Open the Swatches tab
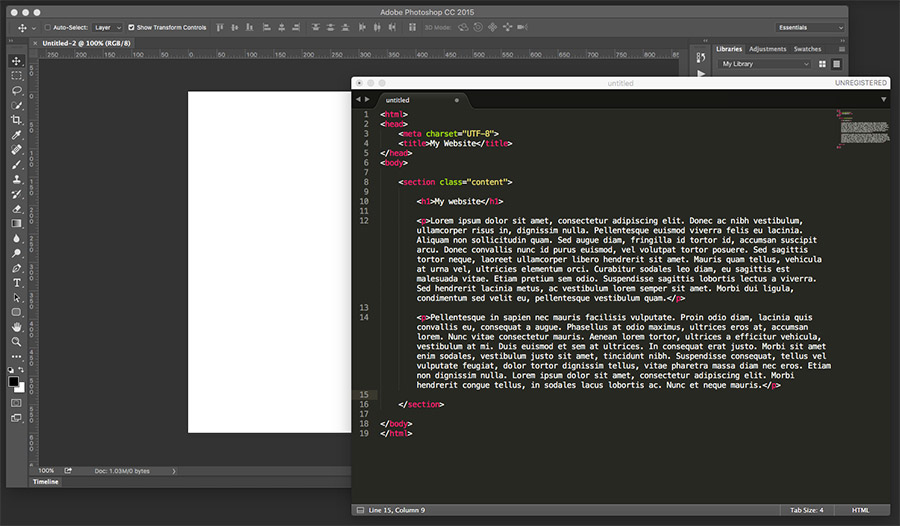The image size is (900, 526). point(807,49)
